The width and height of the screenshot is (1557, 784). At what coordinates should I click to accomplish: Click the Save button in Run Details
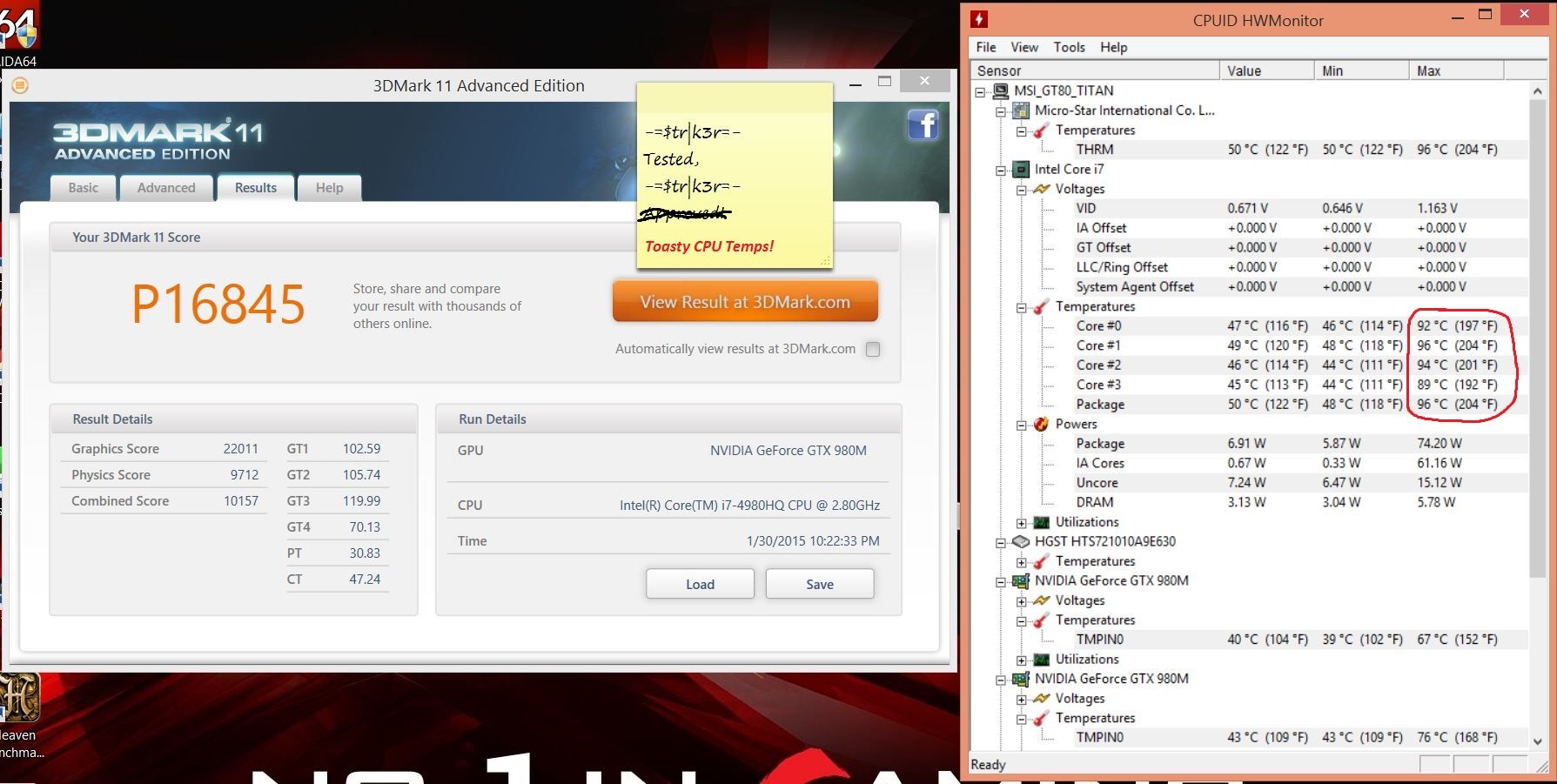click(x=820, y=584)
